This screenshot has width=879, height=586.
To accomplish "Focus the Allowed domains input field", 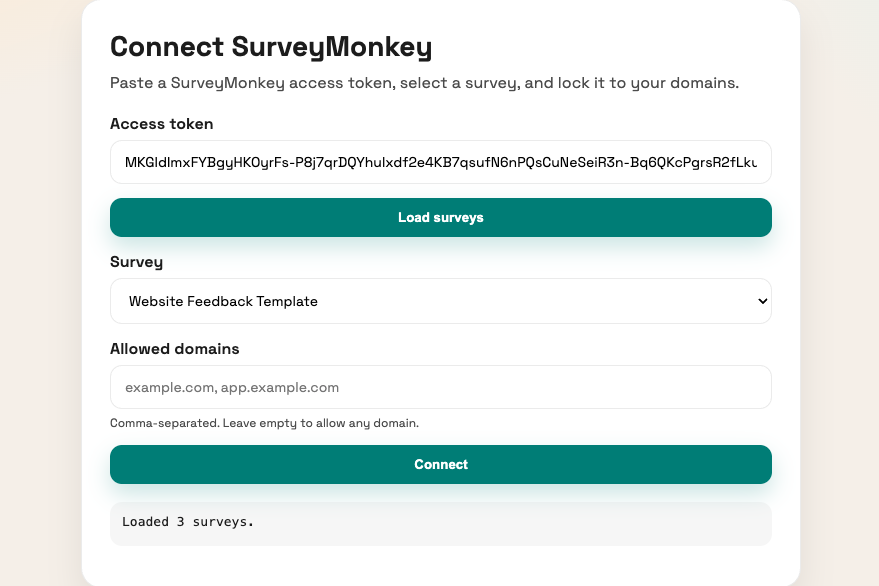I will click(440, 387).
